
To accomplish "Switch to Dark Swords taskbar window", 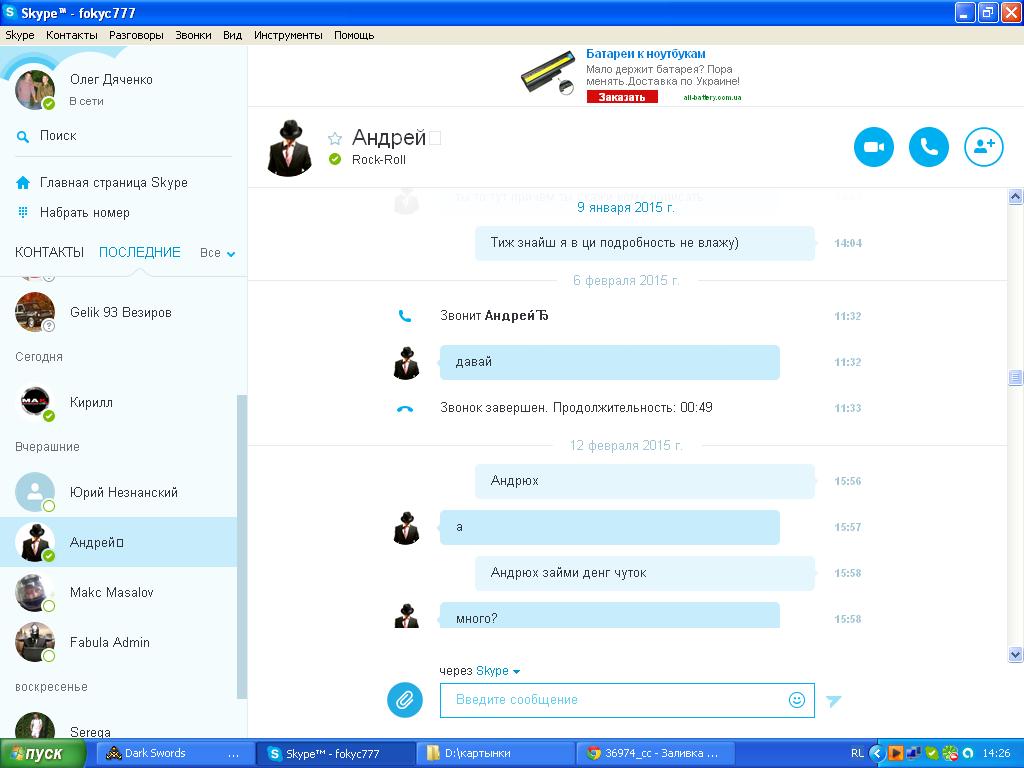I will pos(174,754).
